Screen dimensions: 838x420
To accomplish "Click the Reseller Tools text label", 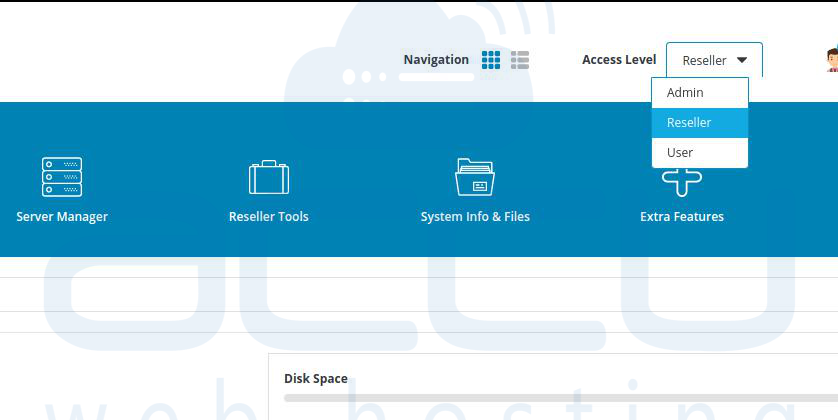I will 269,216.
